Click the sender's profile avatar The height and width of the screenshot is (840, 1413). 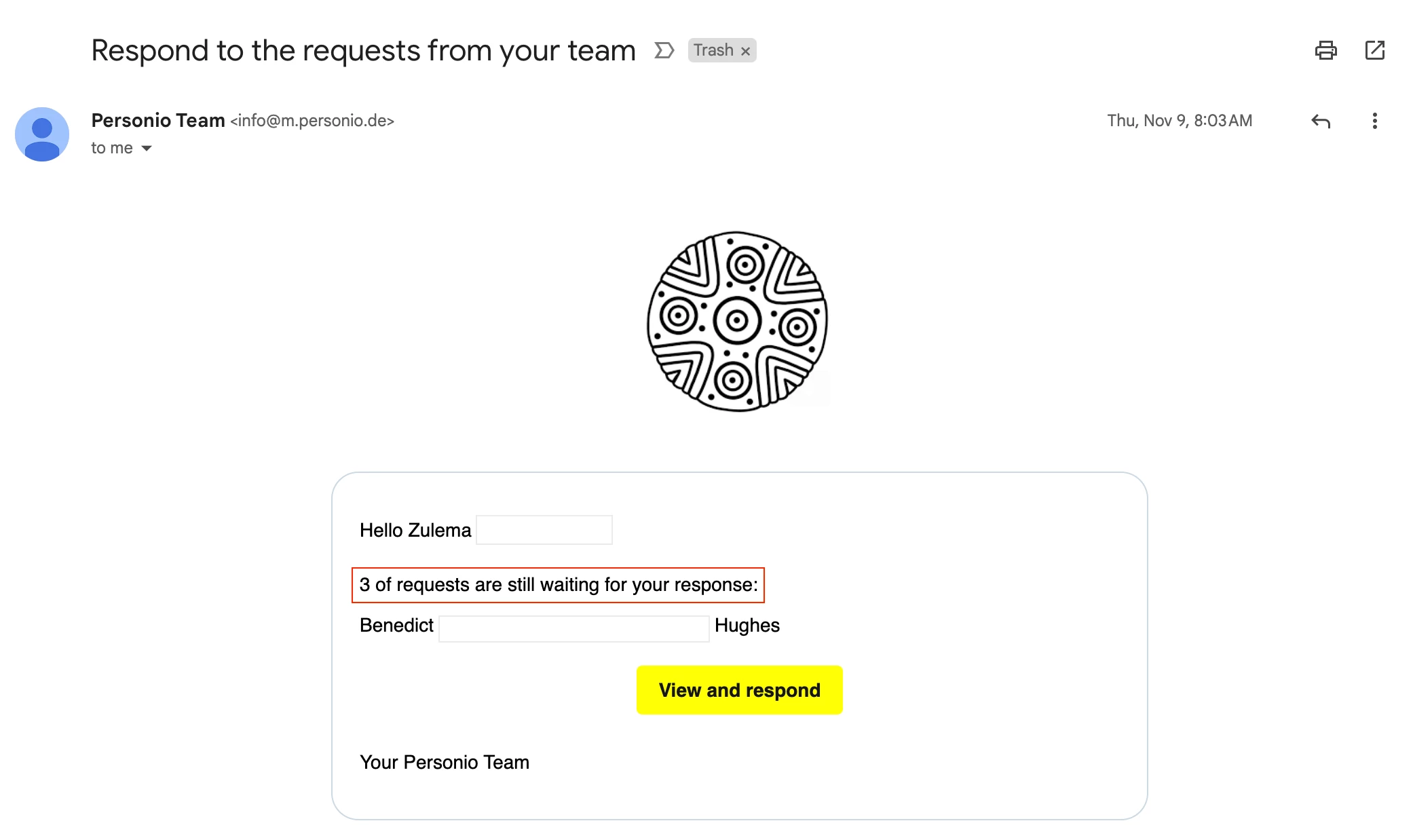[42, 134]
